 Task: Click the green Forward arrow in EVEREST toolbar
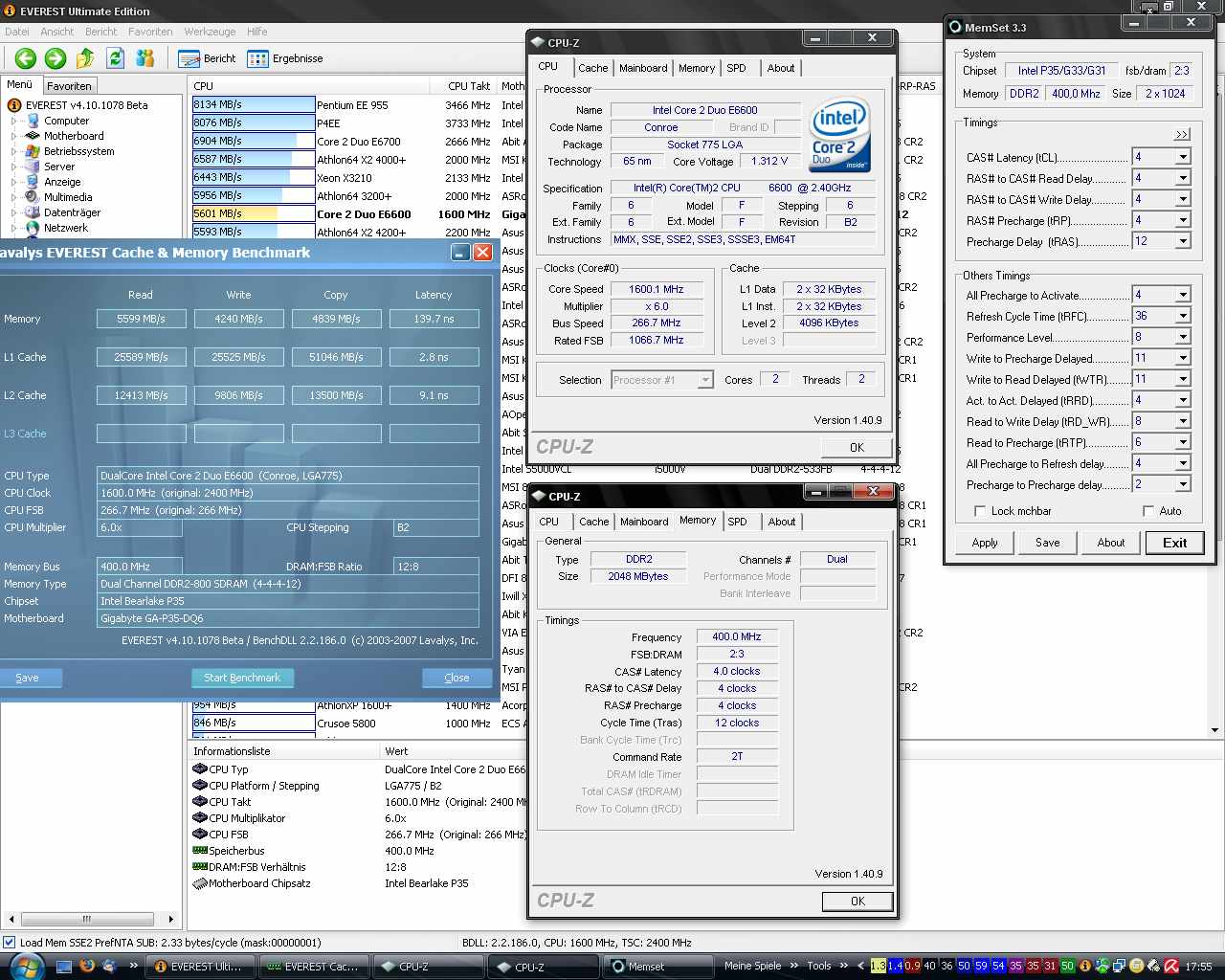pos(56,58)
